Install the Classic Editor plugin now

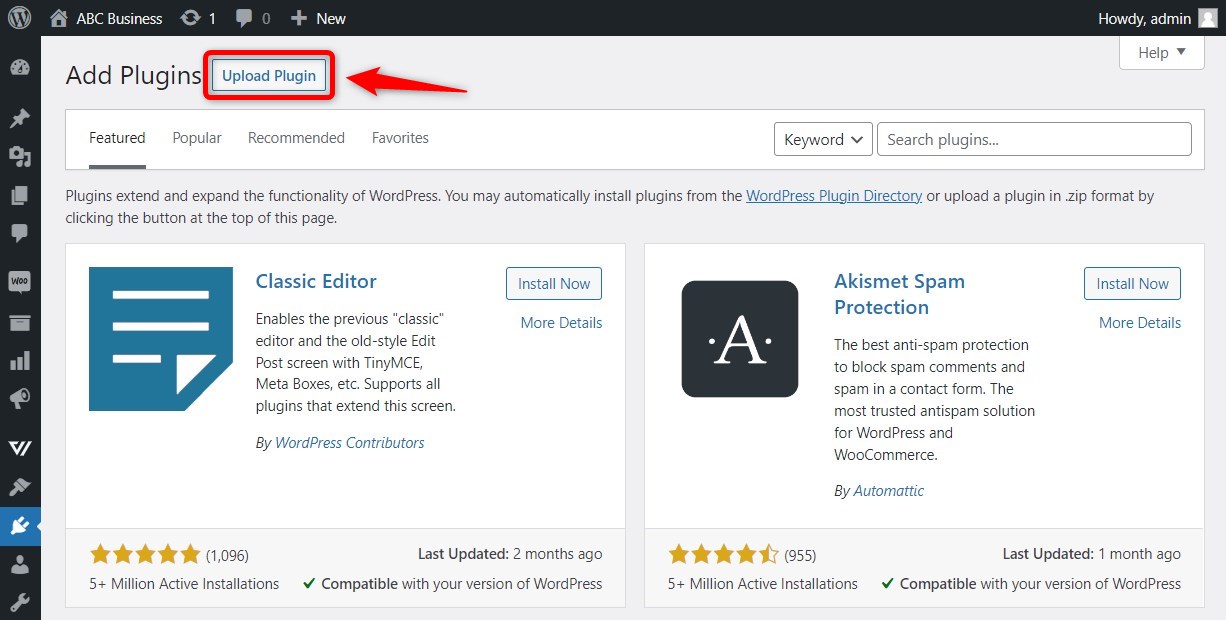pos(554,284)
